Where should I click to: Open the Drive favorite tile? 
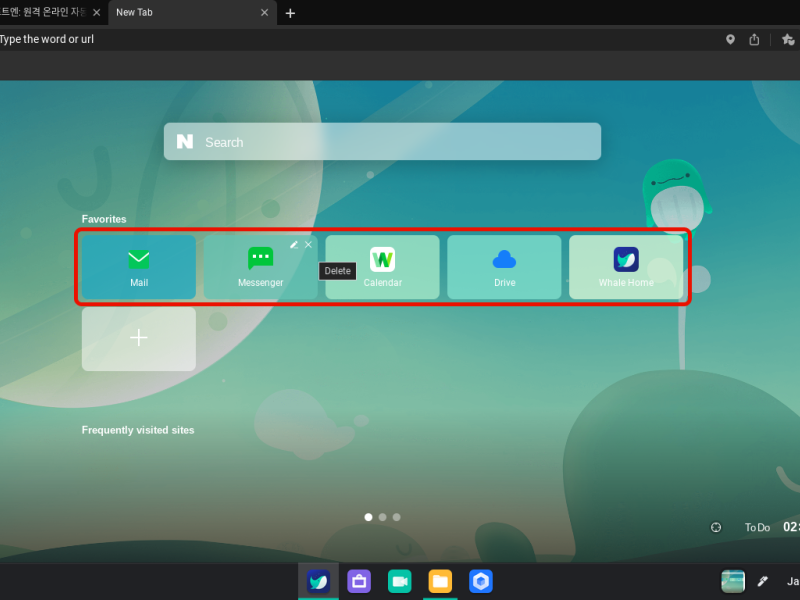point(504,267)
